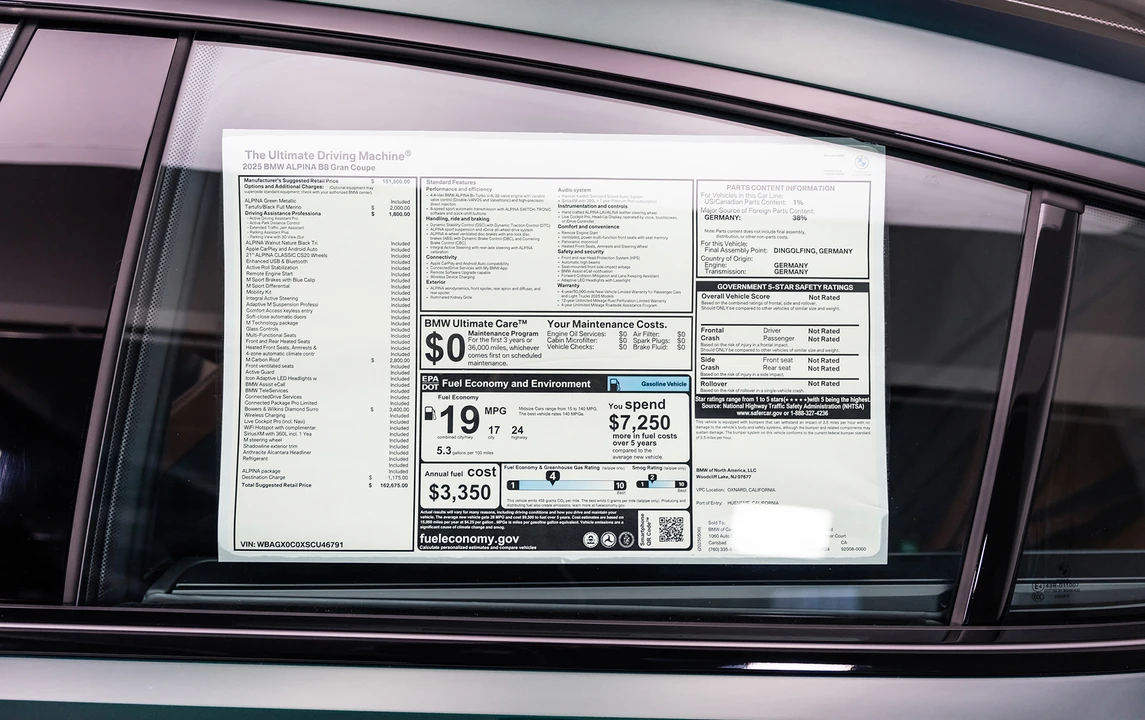The height and width of the screenshot is (720, 1145).
Task: Click 'Your Maintenance Costs.' heading
Action: 607,324
